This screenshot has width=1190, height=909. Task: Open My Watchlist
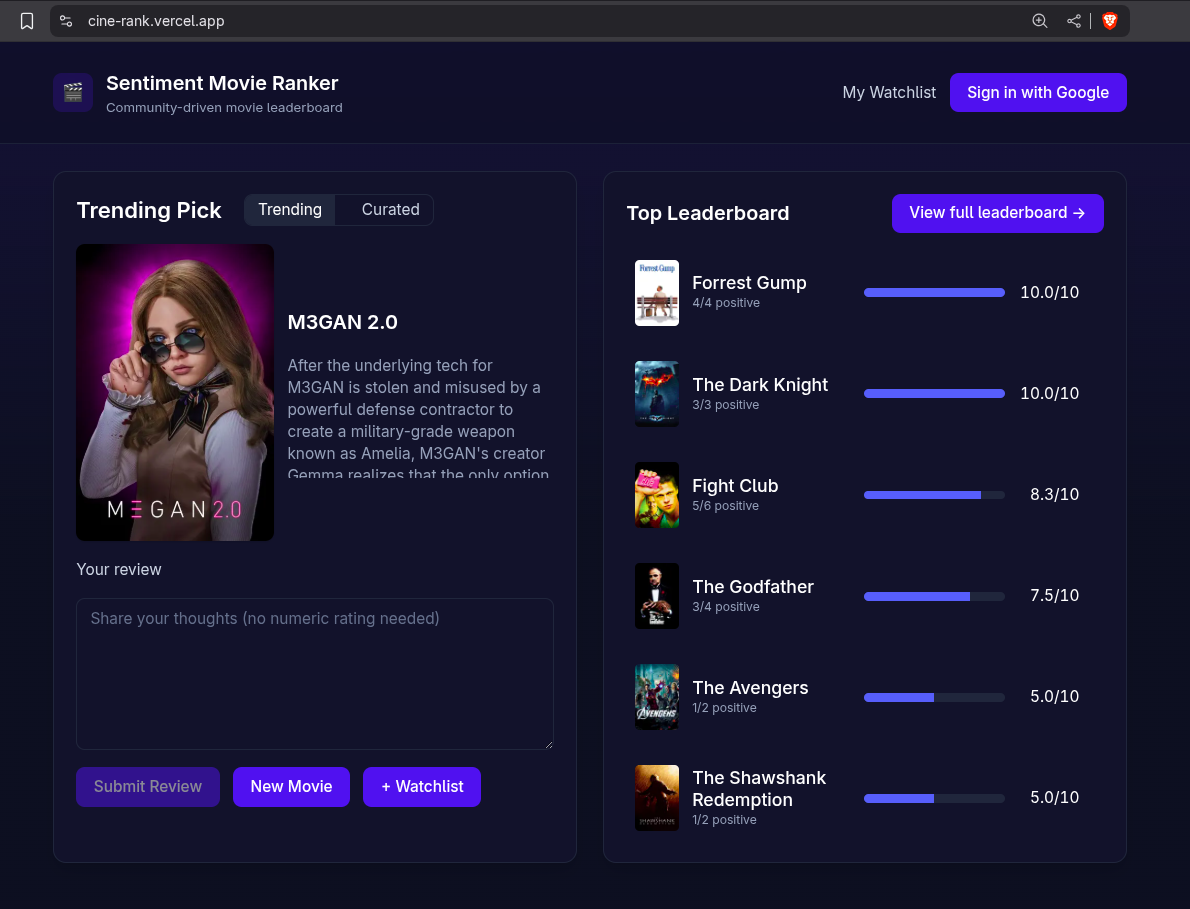pyautogui.click(x=889, y=92)
